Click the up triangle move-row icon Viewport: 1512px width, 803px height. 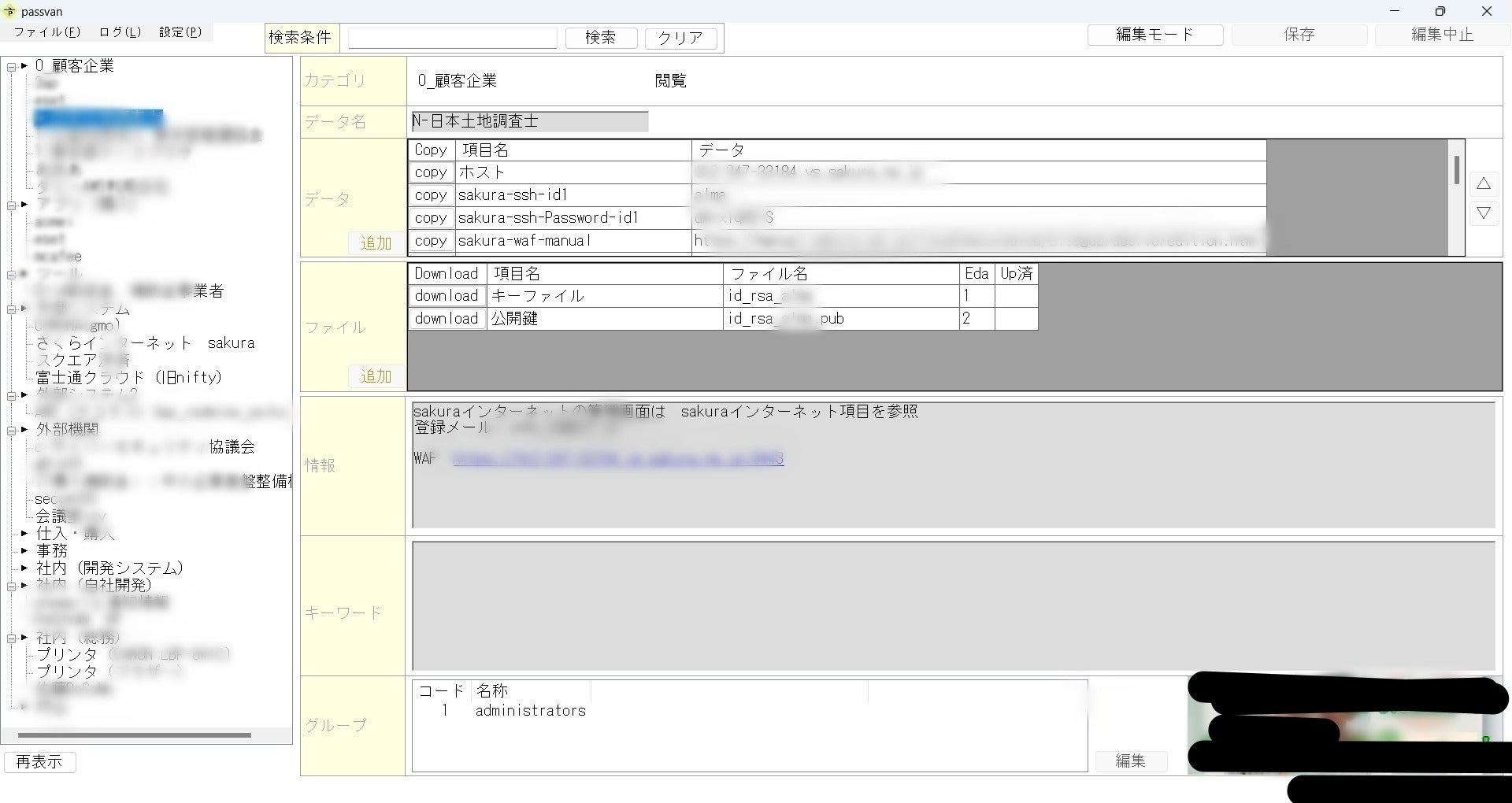coord(1484,183)
